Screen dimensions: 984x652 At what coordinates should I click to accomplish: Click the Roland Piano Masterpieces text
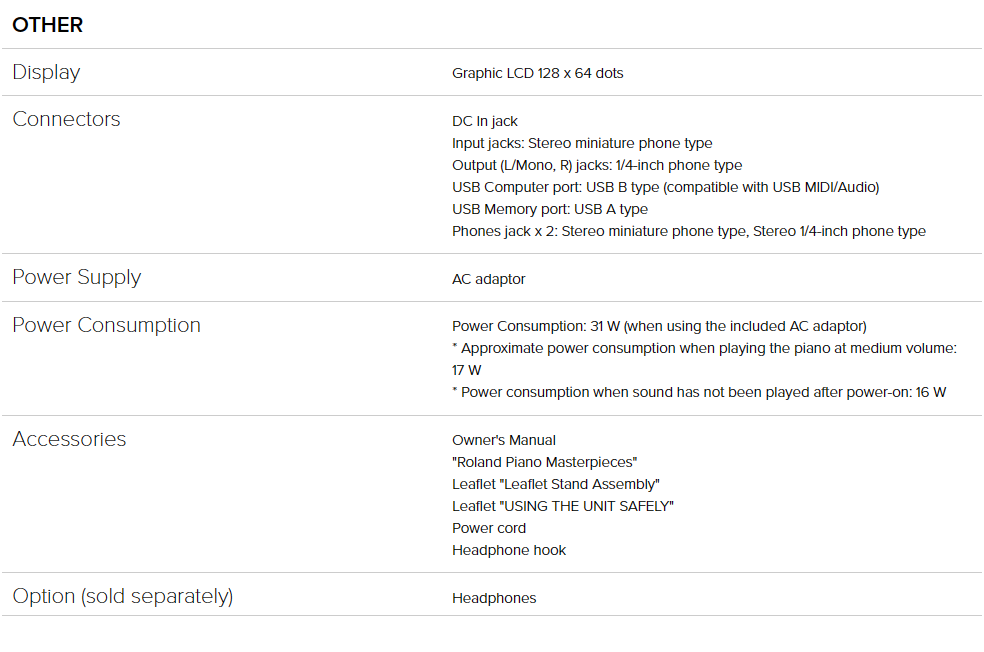click(545, 462)
